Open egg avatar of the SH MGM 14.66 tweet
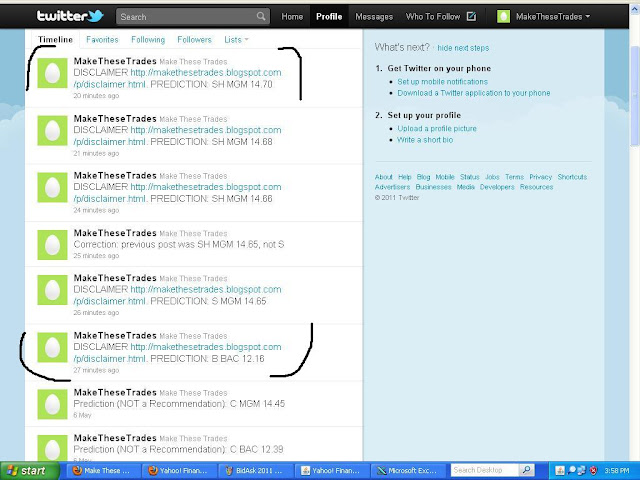640x480 pixels. (x=52, y=187)
